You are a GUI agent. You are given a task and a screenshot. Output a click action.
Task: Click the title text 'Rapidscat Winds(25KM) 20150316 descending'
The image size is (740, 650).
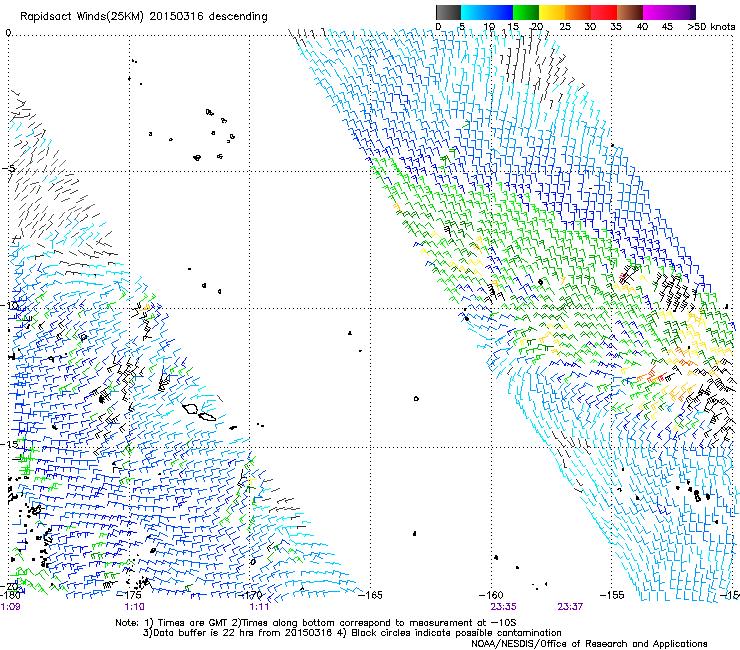coord(143,17)
